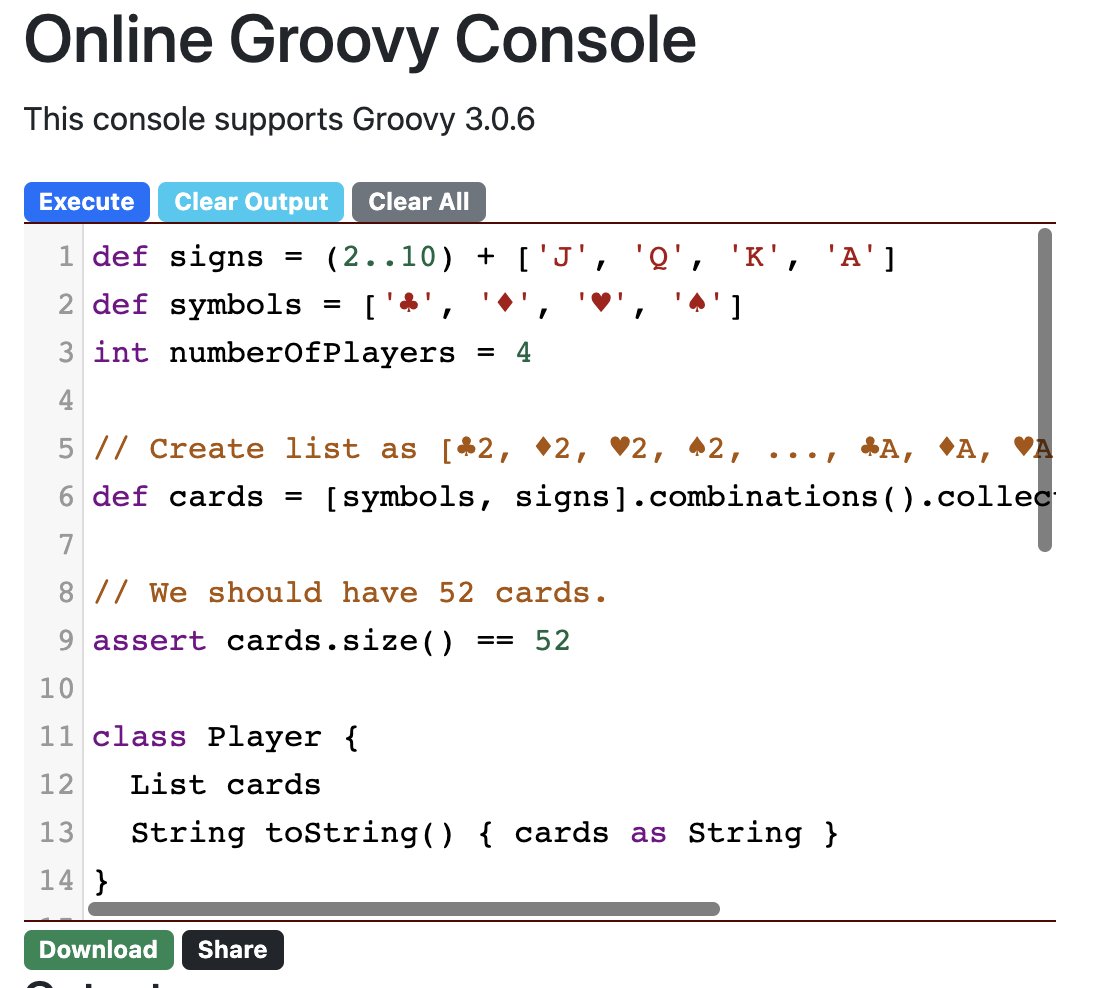Click the 'List cards' line
The image size is (1106, 988).
tap(226, 784)
